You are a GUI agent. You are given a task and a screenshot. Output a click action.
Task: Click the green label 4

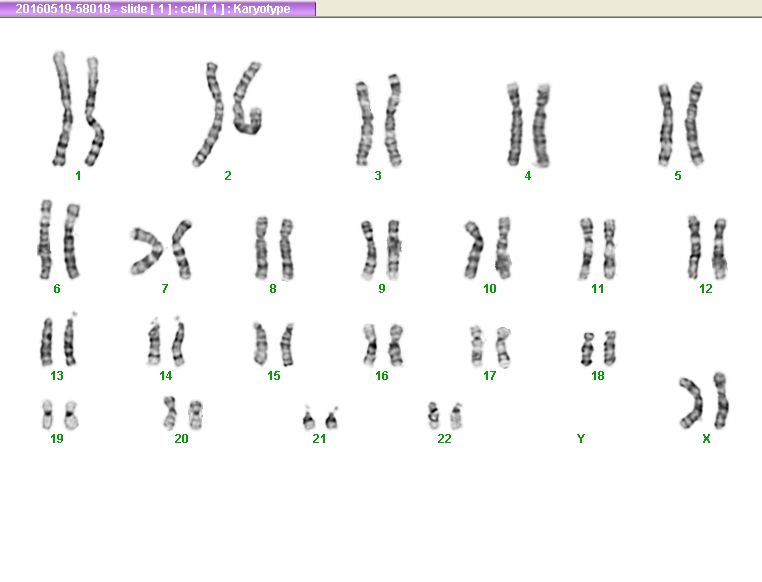(x=528, y=176)
